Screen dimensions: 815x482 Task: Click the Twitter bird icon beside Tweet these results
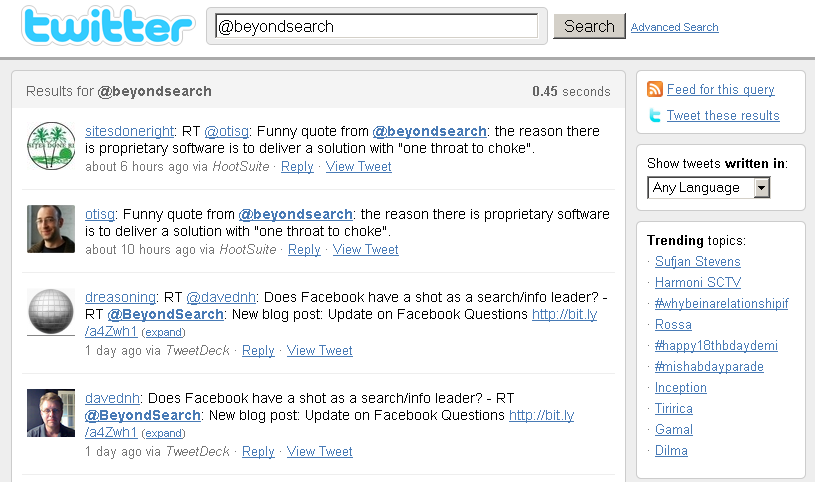click(x=655, y=115)
